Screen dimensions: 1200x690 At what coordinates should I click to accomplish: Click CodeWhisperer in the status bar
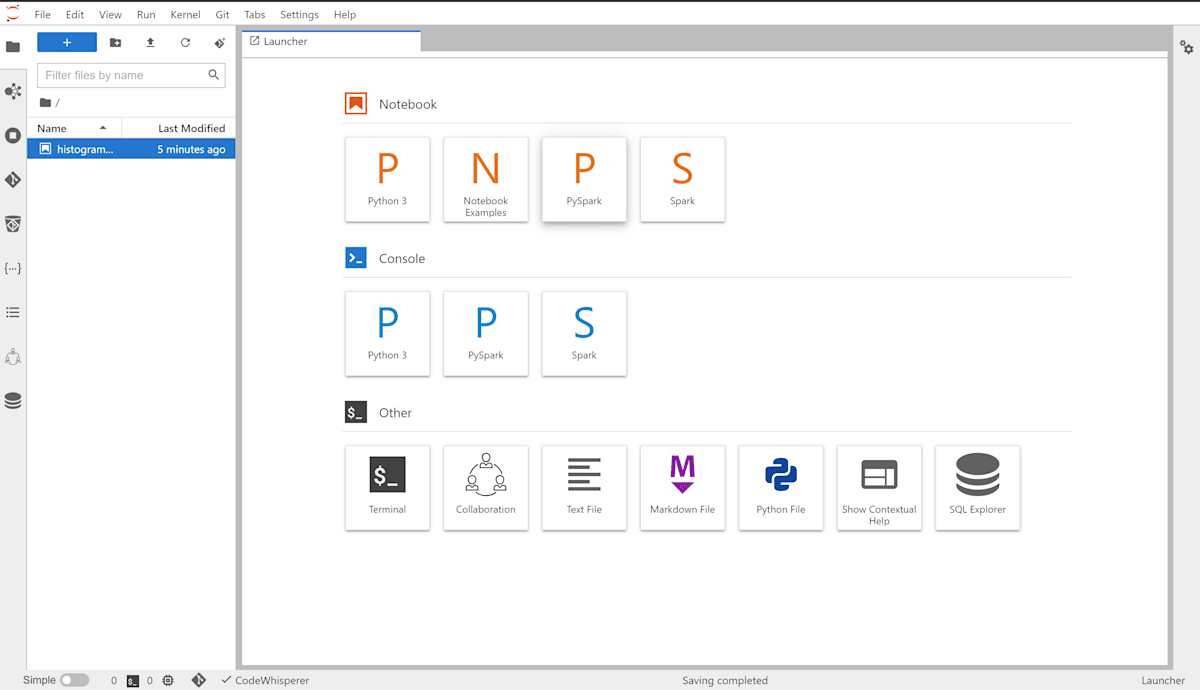point(265,680)
